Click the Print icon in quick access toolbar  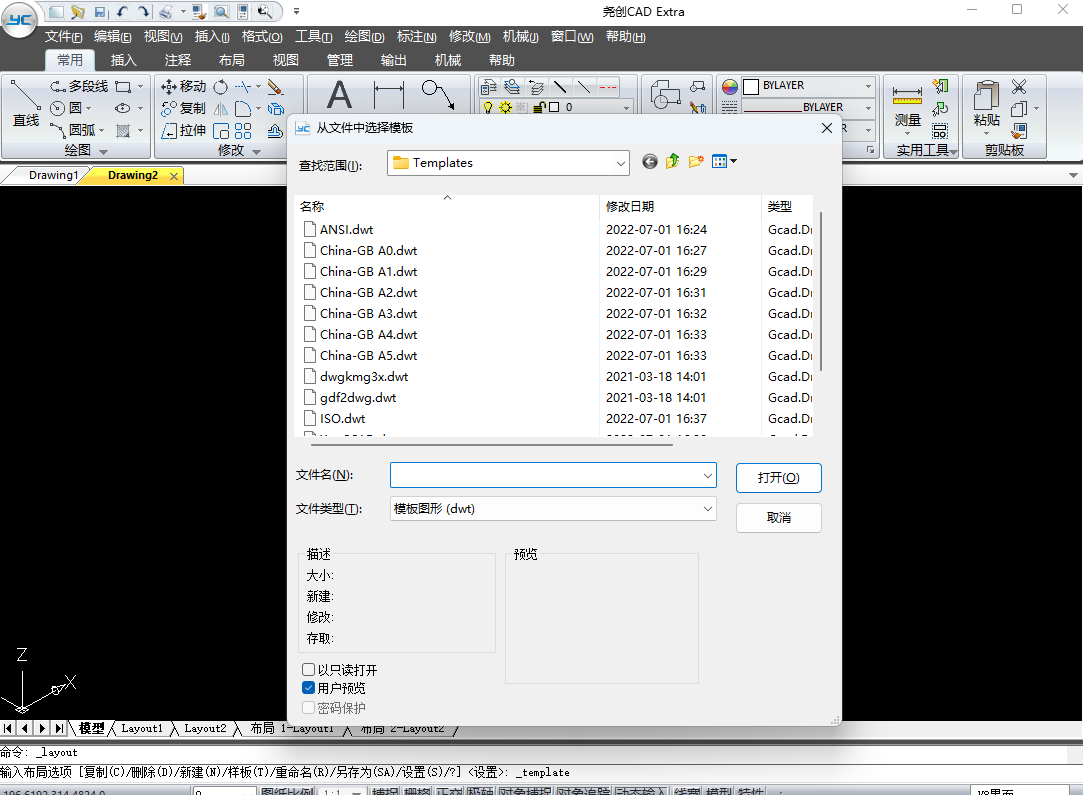tap(166, 12)
